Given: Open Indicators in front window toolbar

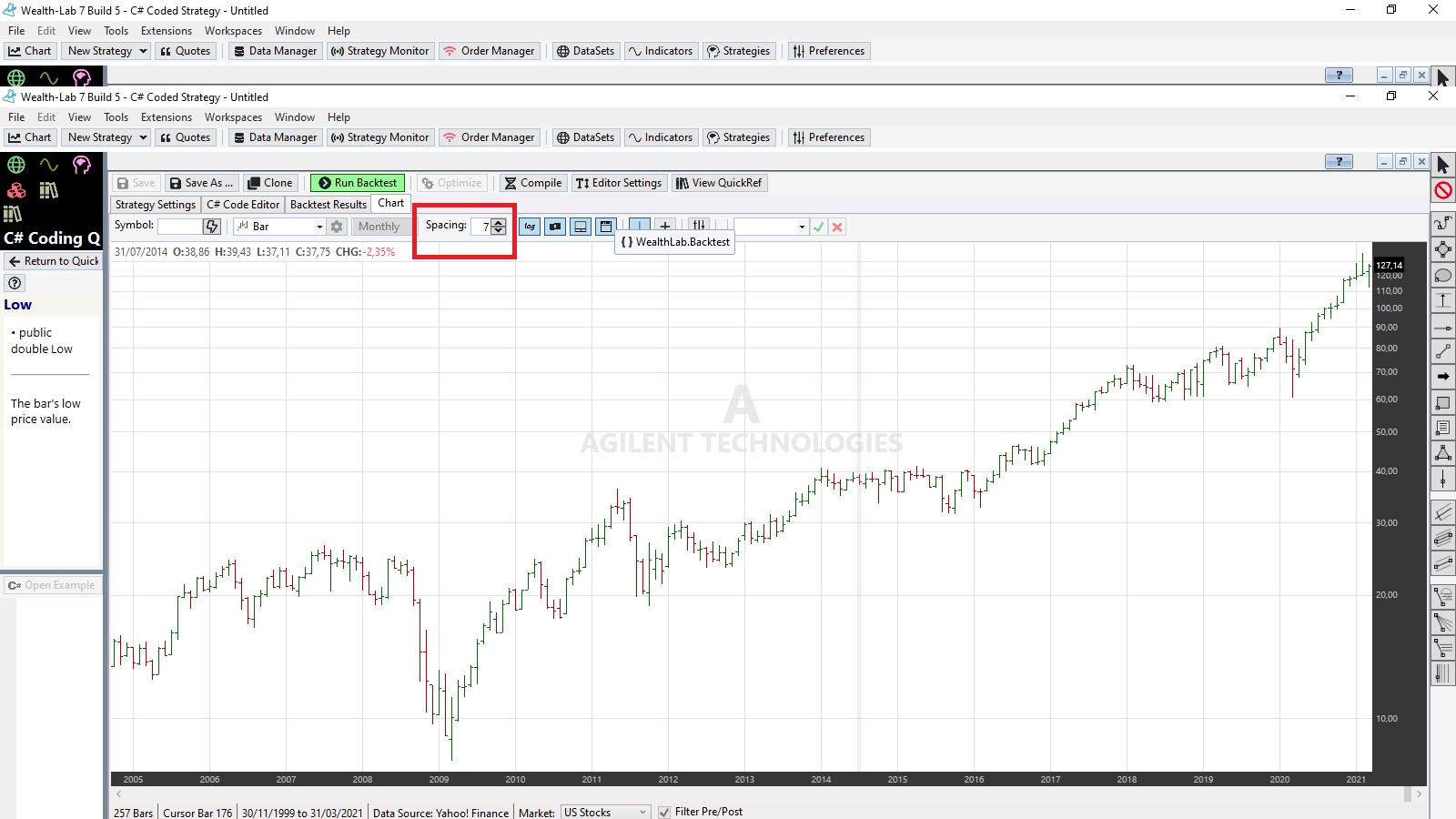Looking at the screenshot, I should [x=661, y=137].
